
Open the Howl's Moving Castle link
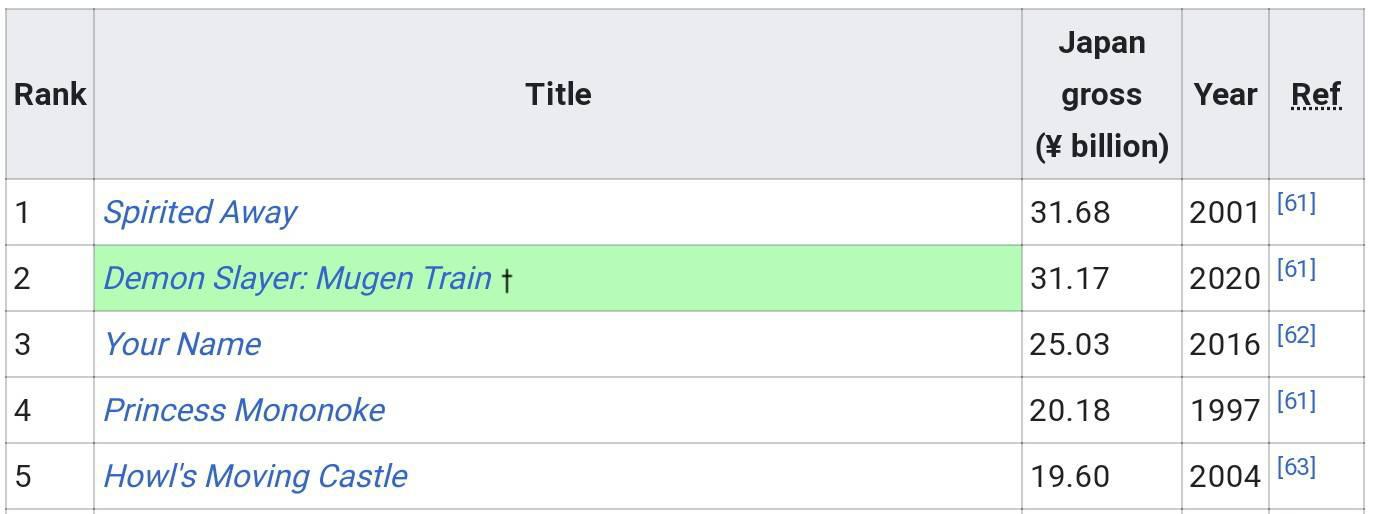click(255, 476)
